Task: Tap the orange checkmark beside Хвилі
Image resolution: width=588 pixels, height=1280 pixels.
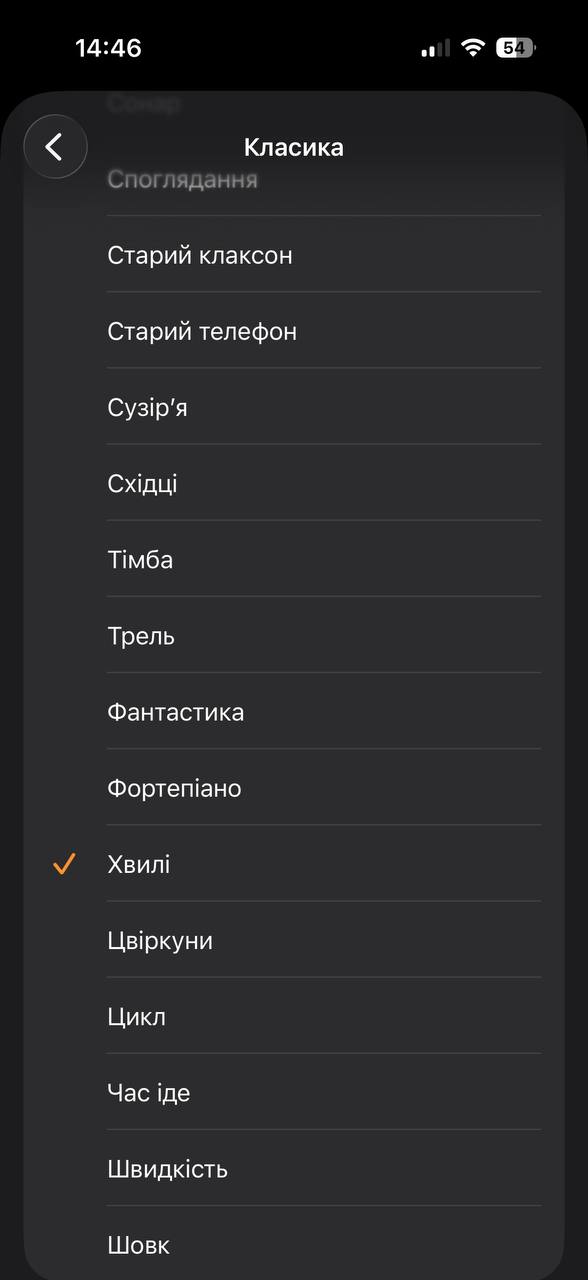Action: 63,864
